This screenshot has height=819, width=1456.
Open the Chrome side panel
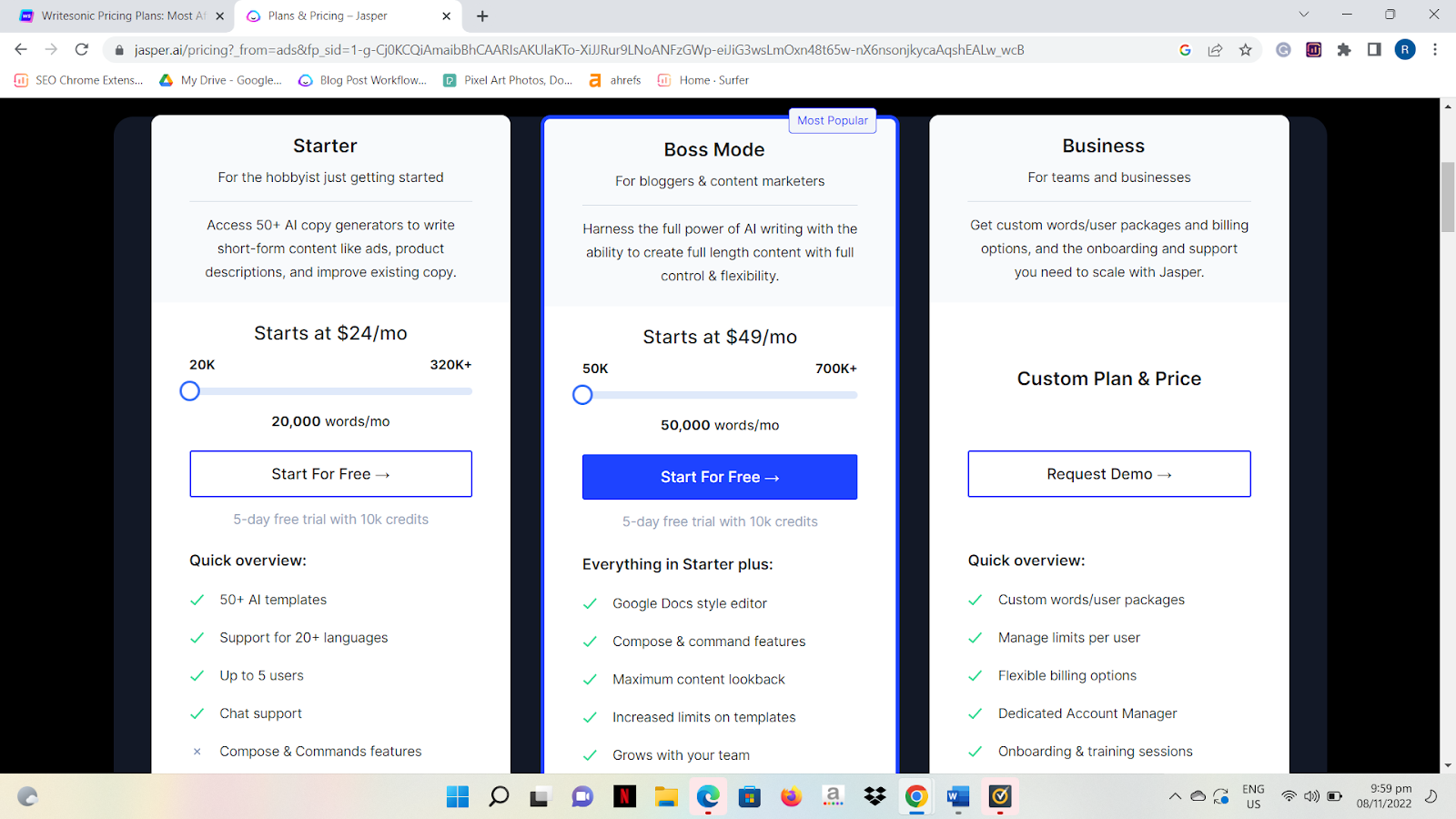(1374, 50)
